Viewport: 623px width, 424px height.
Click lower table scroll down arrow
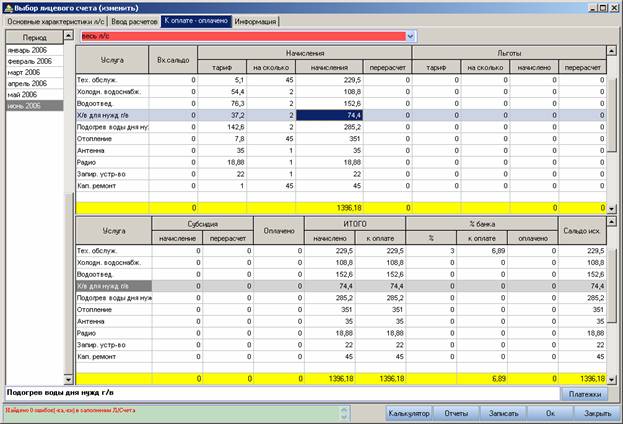click(611, 379)
